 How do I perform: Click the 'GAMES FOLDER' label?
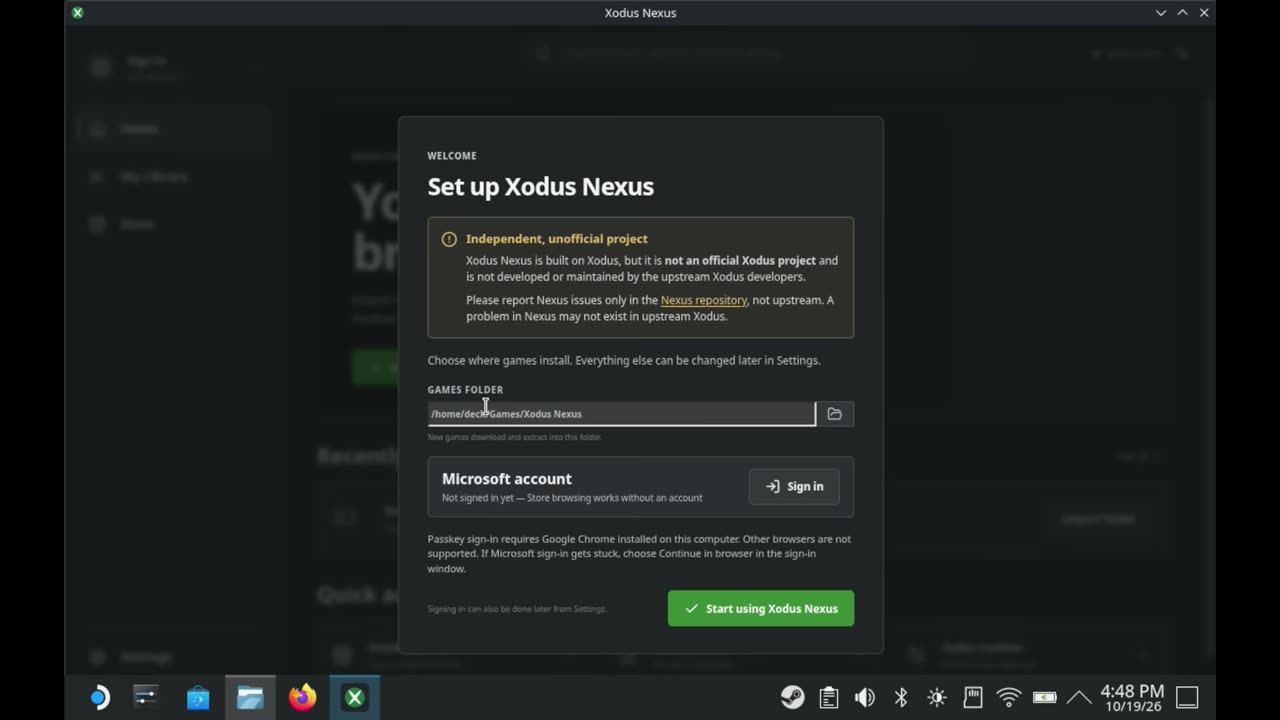point(465,390)
